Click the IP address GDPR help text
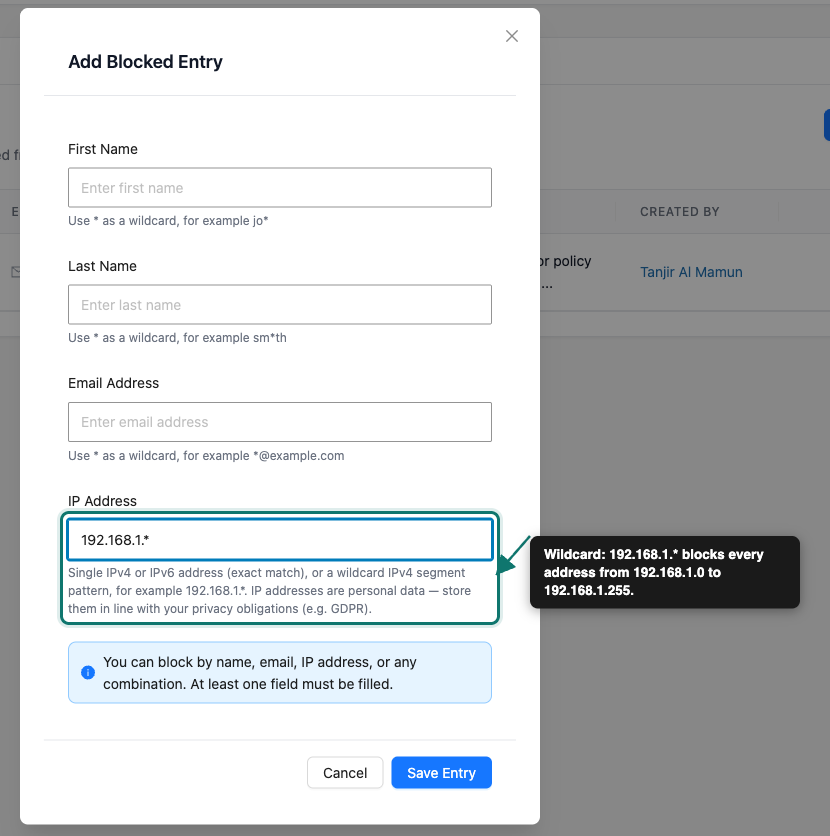 [x=270, y=591]
